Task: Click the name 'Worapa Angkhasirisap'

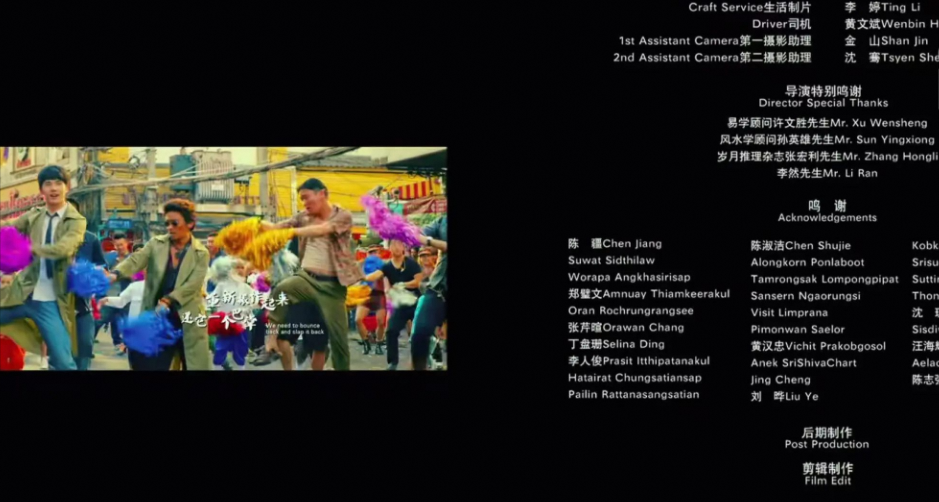Action: [x=629, y=278]
